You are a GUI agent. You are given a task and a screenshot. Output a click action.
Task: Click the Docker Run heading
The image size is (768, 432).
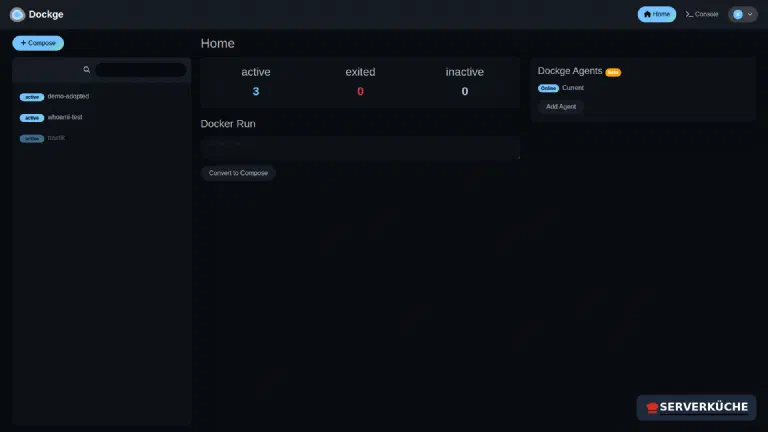[x=228, y=124]
